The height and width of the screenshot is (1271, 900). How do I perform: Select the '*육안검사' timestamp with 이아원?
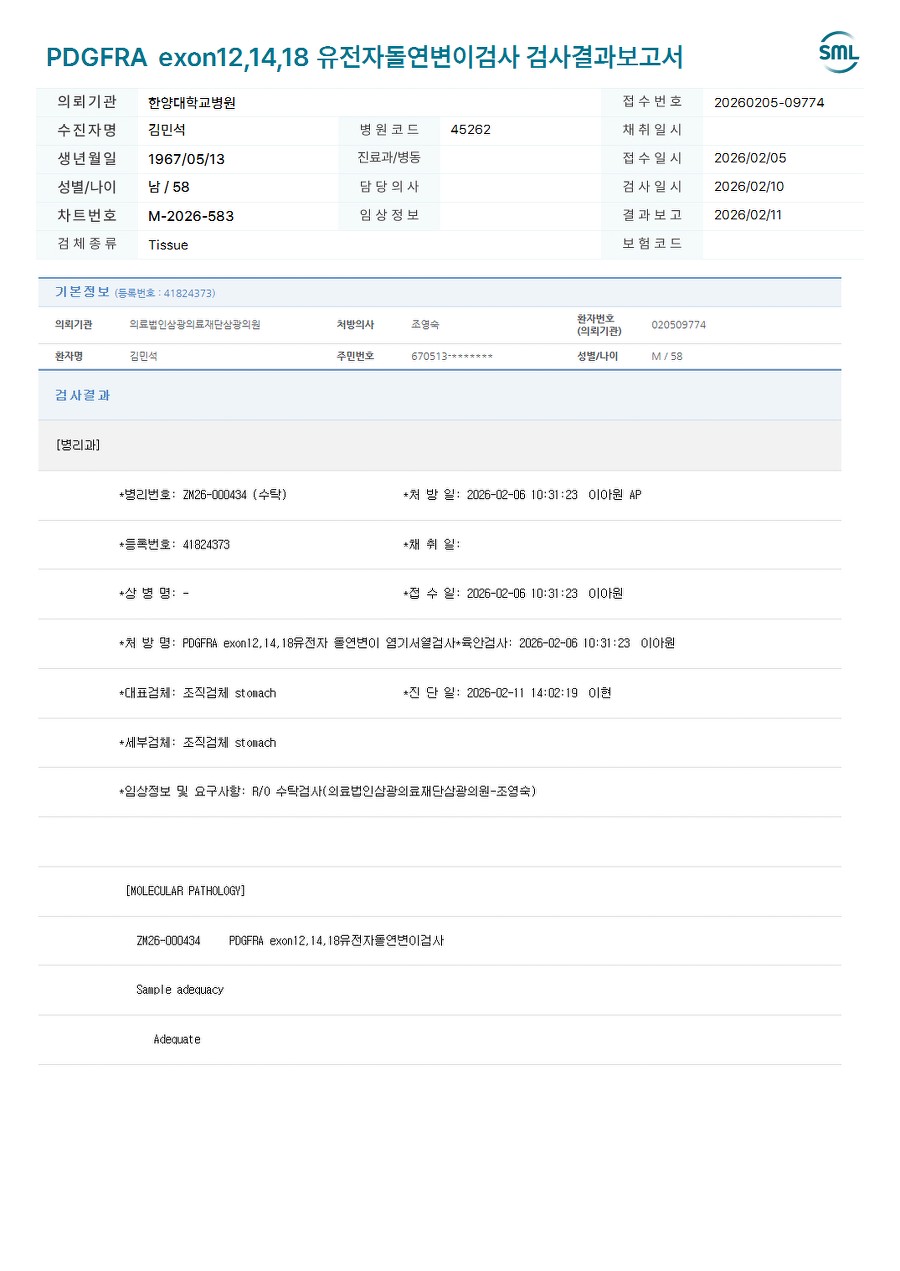point(566,643)
